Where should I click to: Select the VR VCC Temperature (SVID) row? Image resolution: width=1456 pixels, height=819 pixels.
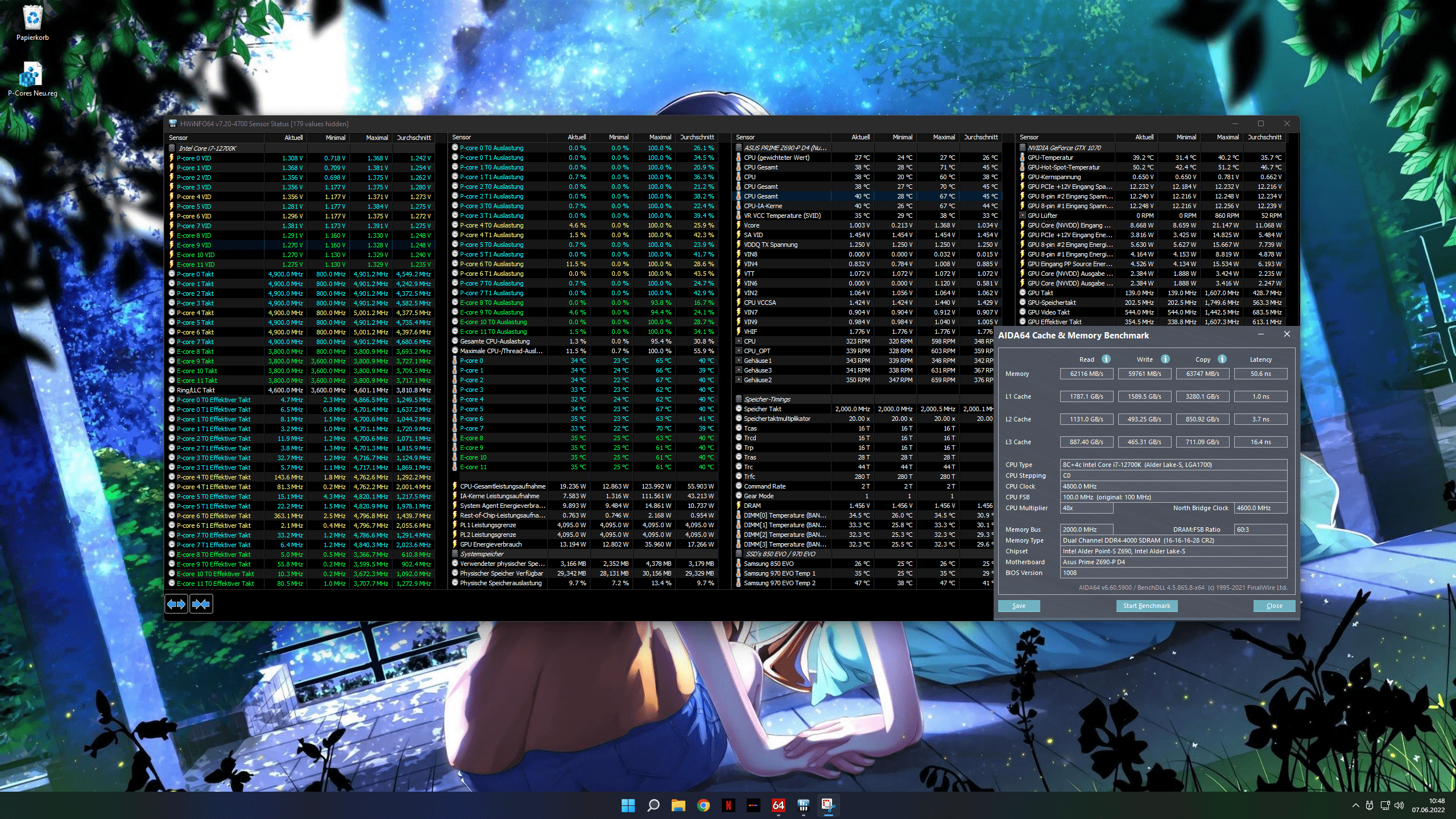[x=867, y=216]
